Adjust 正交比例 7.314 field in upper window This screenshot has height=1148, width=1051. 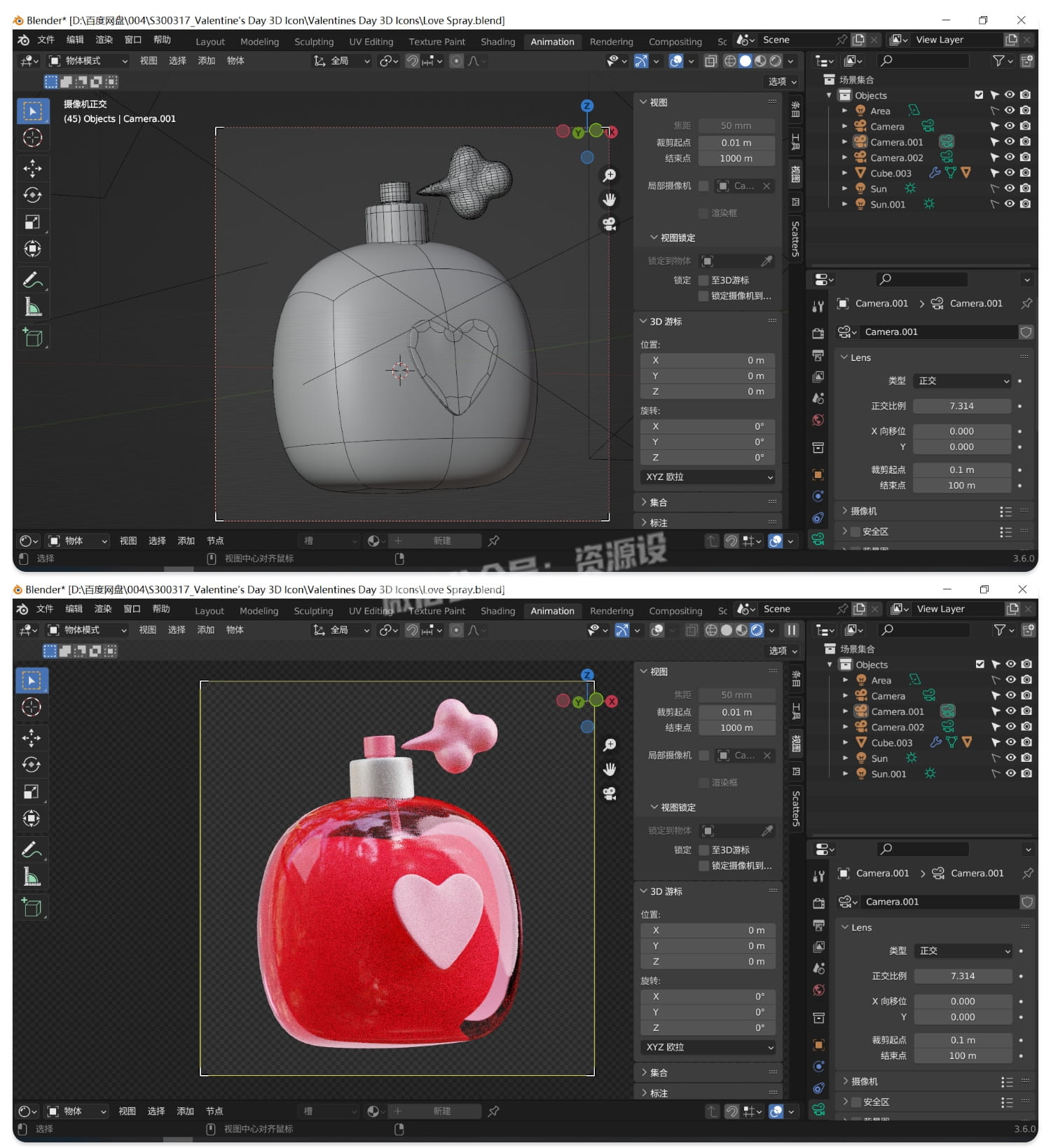[962, 406]
